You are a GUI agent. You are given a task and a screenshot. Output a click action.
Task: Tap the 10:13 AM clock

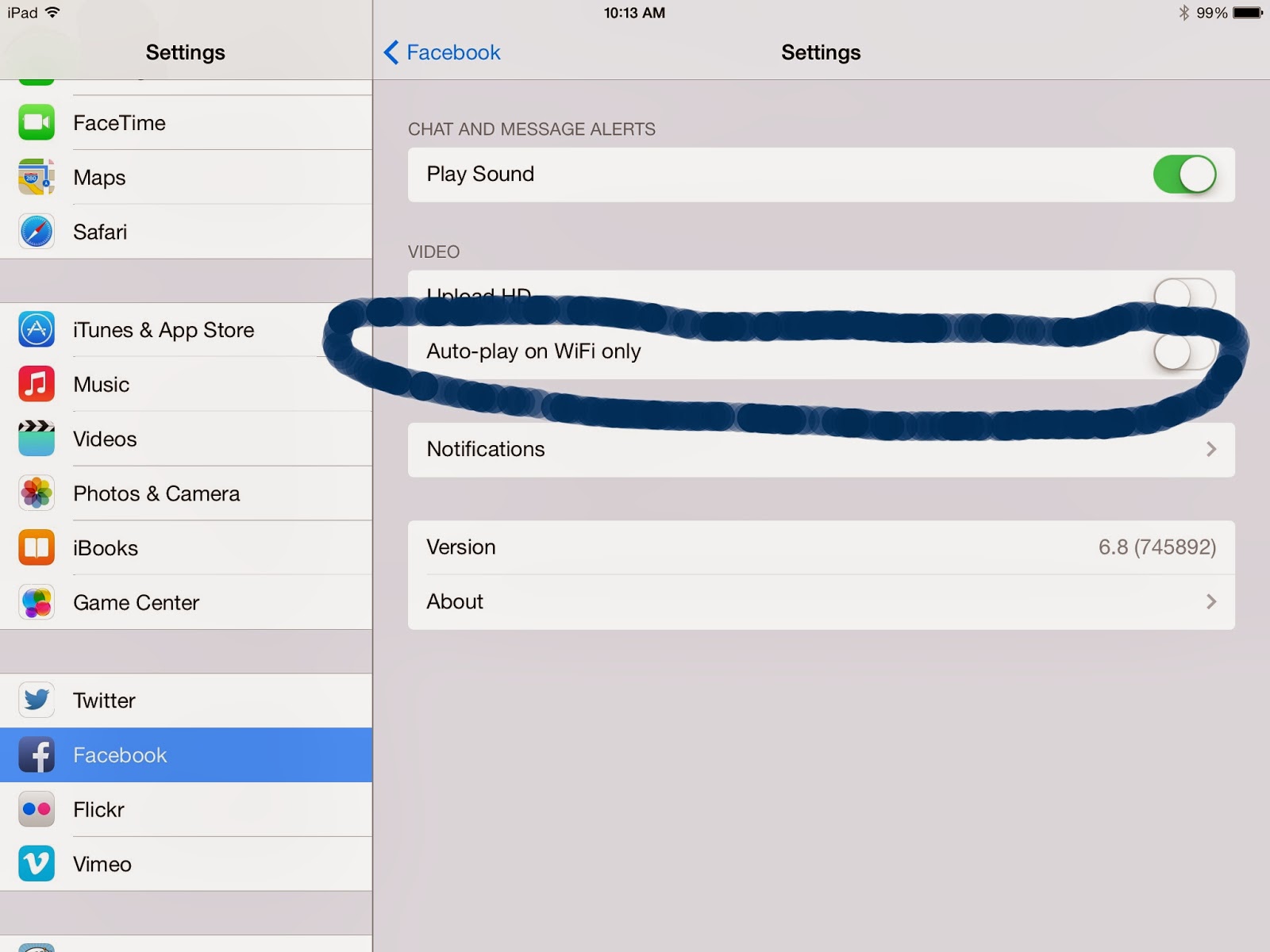pos(634,13)
